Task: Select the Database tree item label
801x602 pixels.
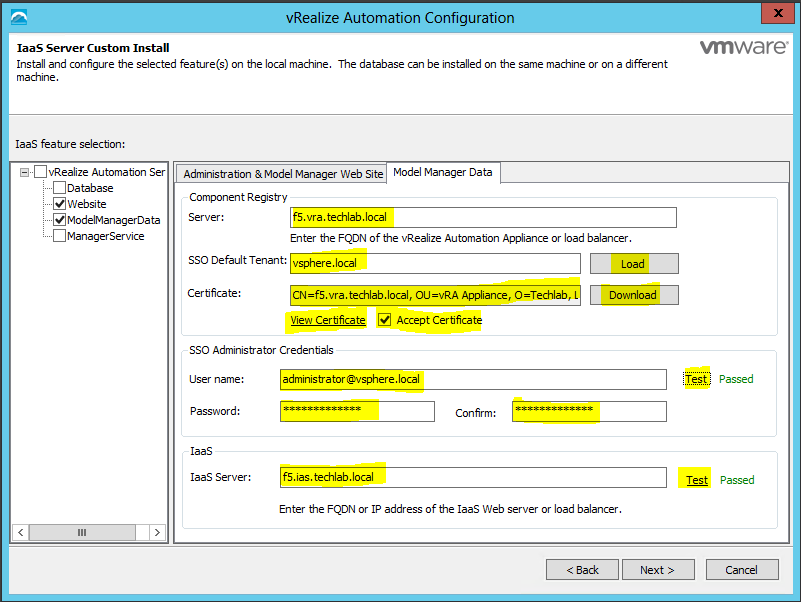Action: [90, 188]
